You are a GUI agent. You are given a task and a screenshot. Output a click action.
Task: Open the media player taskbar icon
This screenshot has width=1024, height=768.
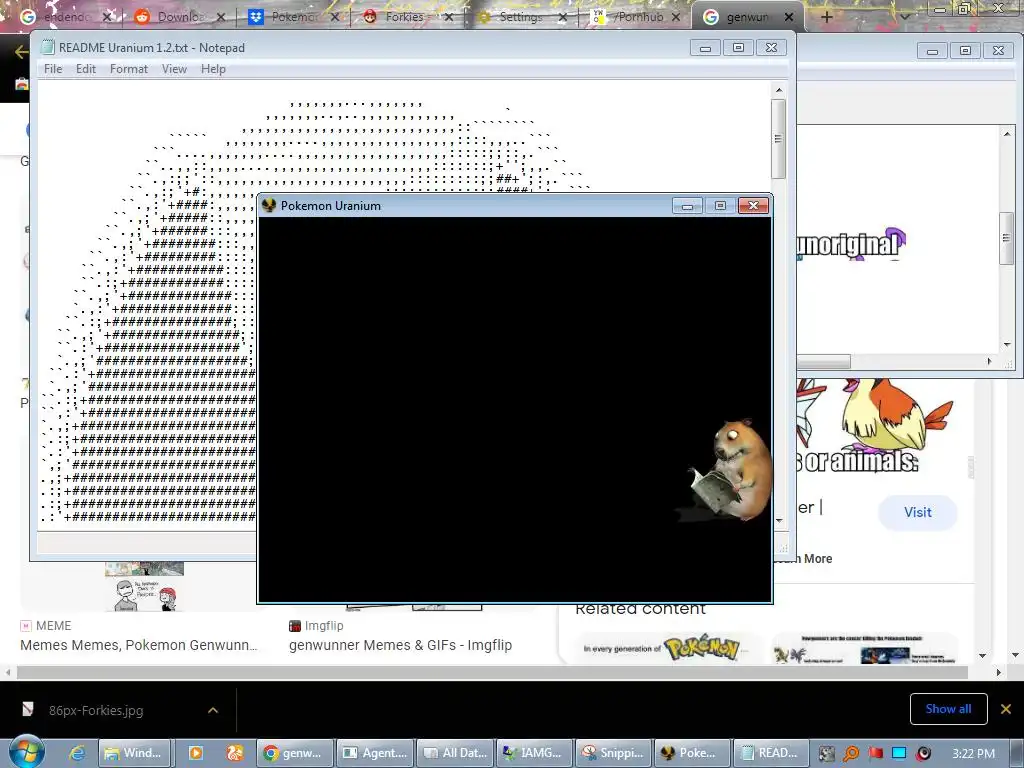(195, 753)
